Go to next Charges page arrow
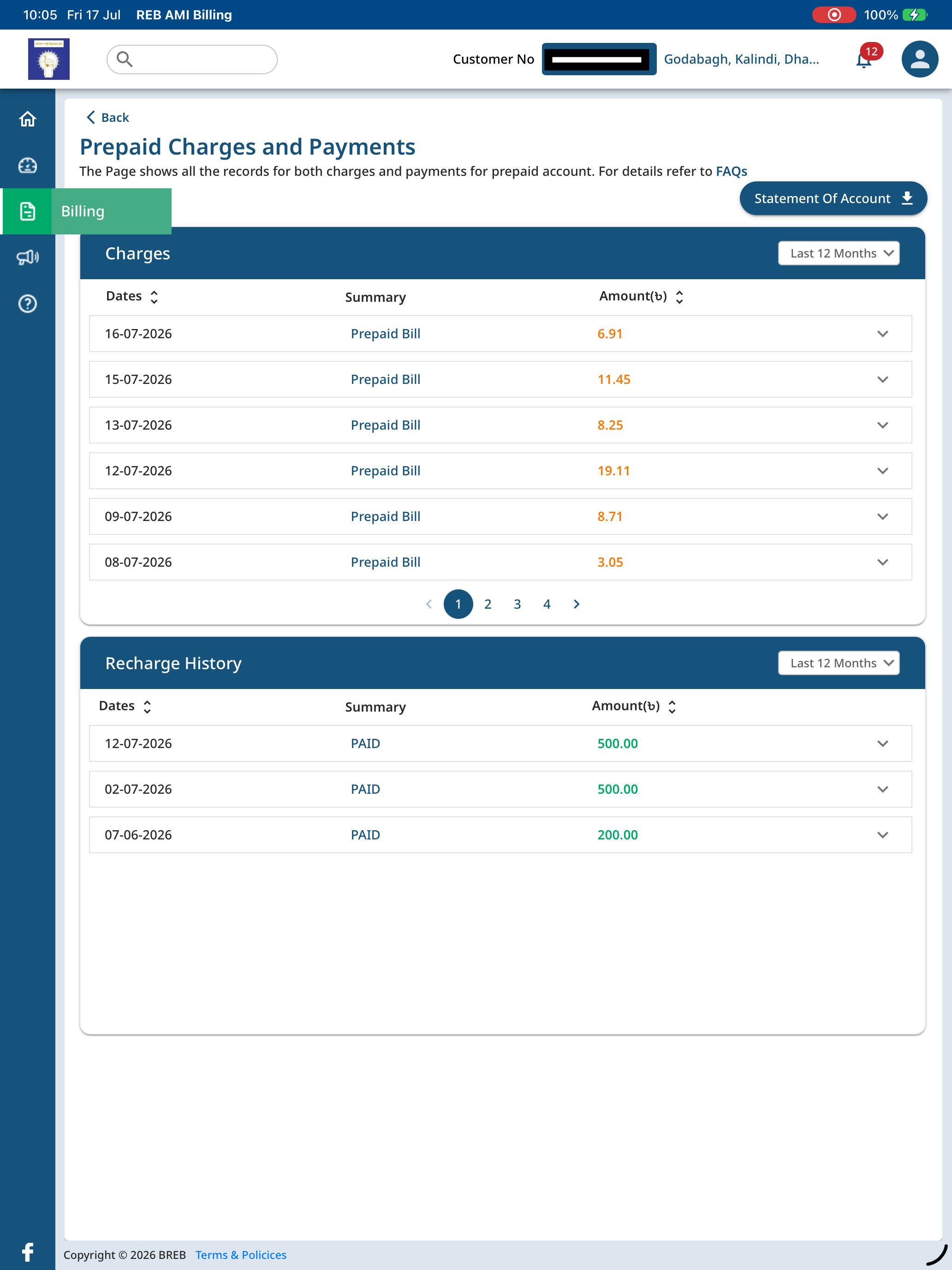Image resolution: width=952 pixels, height=1270 pixels. point(577,604)
